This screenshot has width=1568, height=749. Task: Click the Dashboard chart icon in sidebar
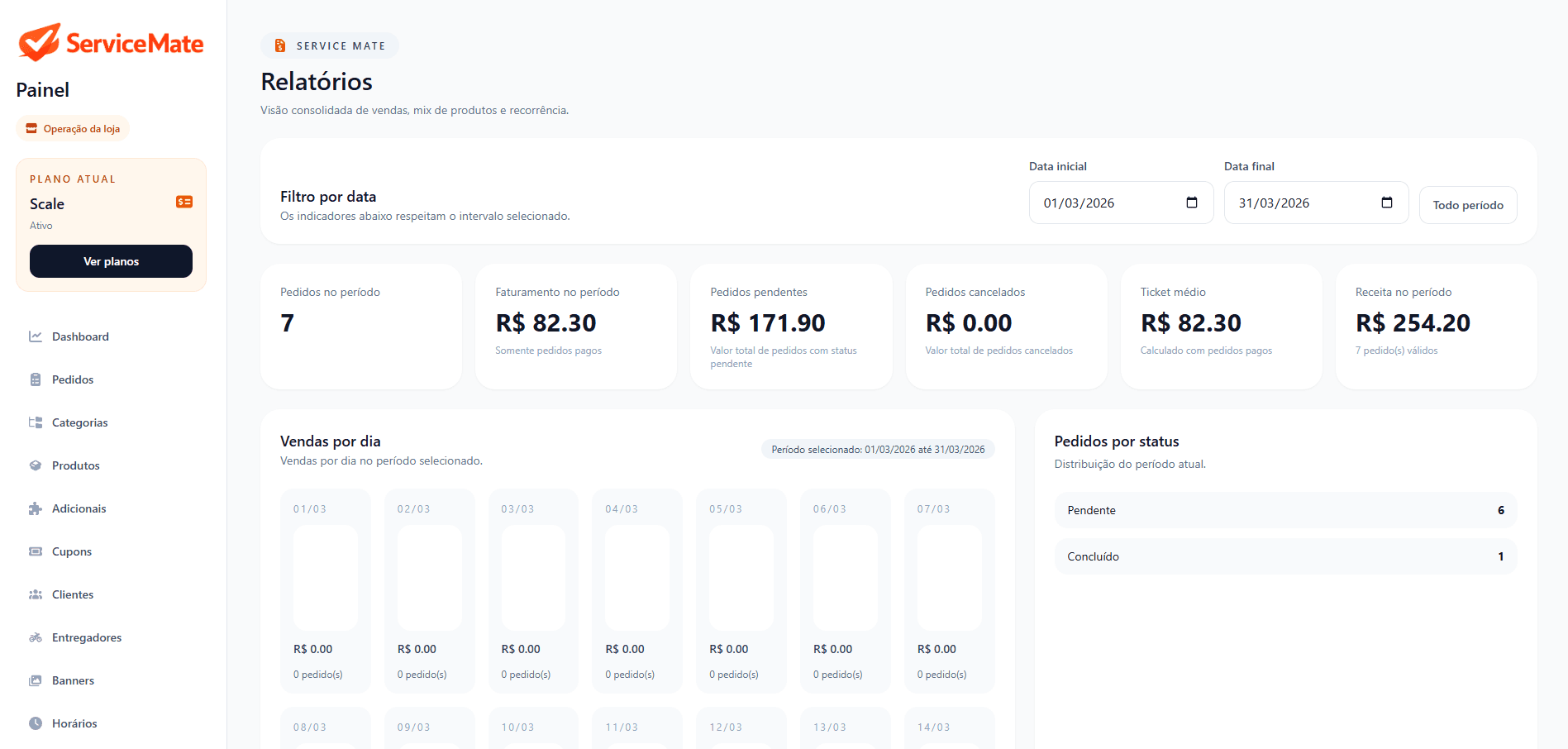pyautogui.click(x=36, y=336)
